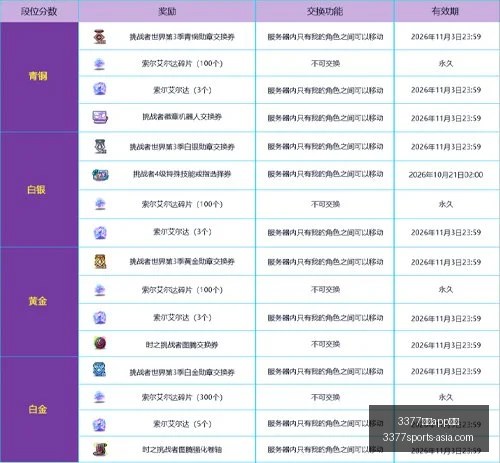Click 不可交换 in the 时之挑战者图腾交换券 row

click(325, 344)
